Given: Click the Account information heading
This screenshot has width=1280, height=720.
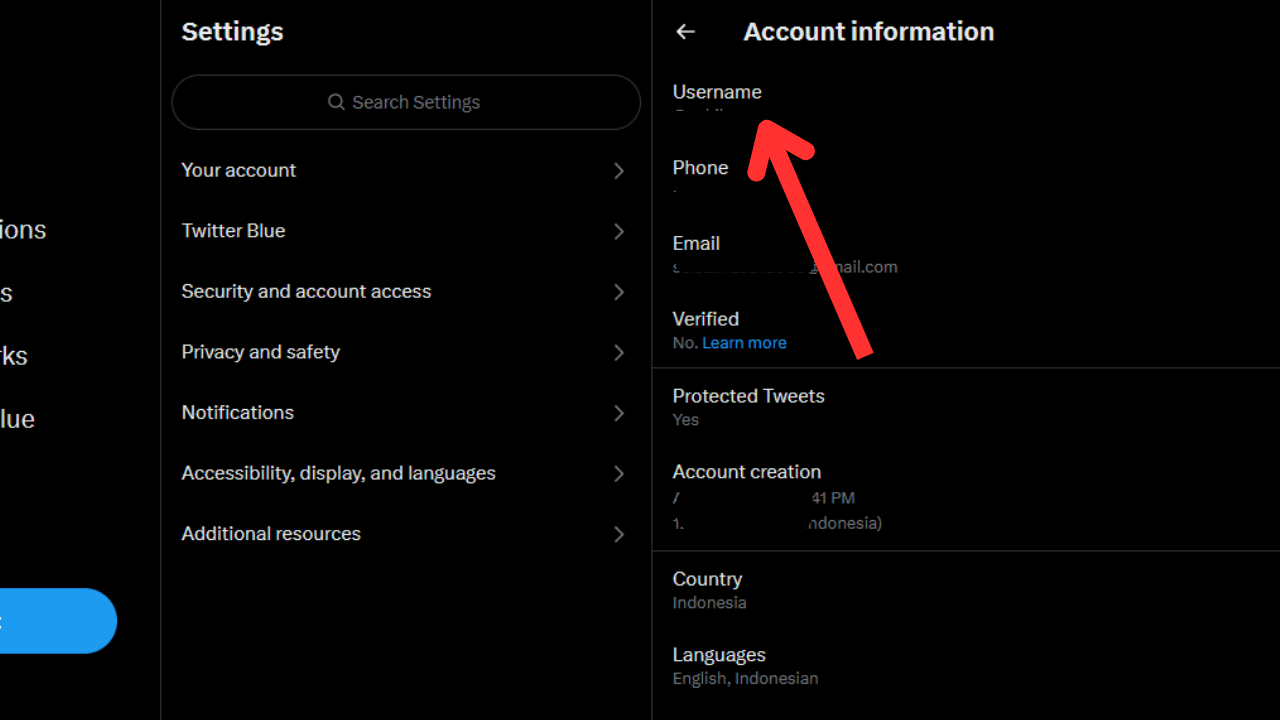Looking at the screenshot, I should click(869, 32).
